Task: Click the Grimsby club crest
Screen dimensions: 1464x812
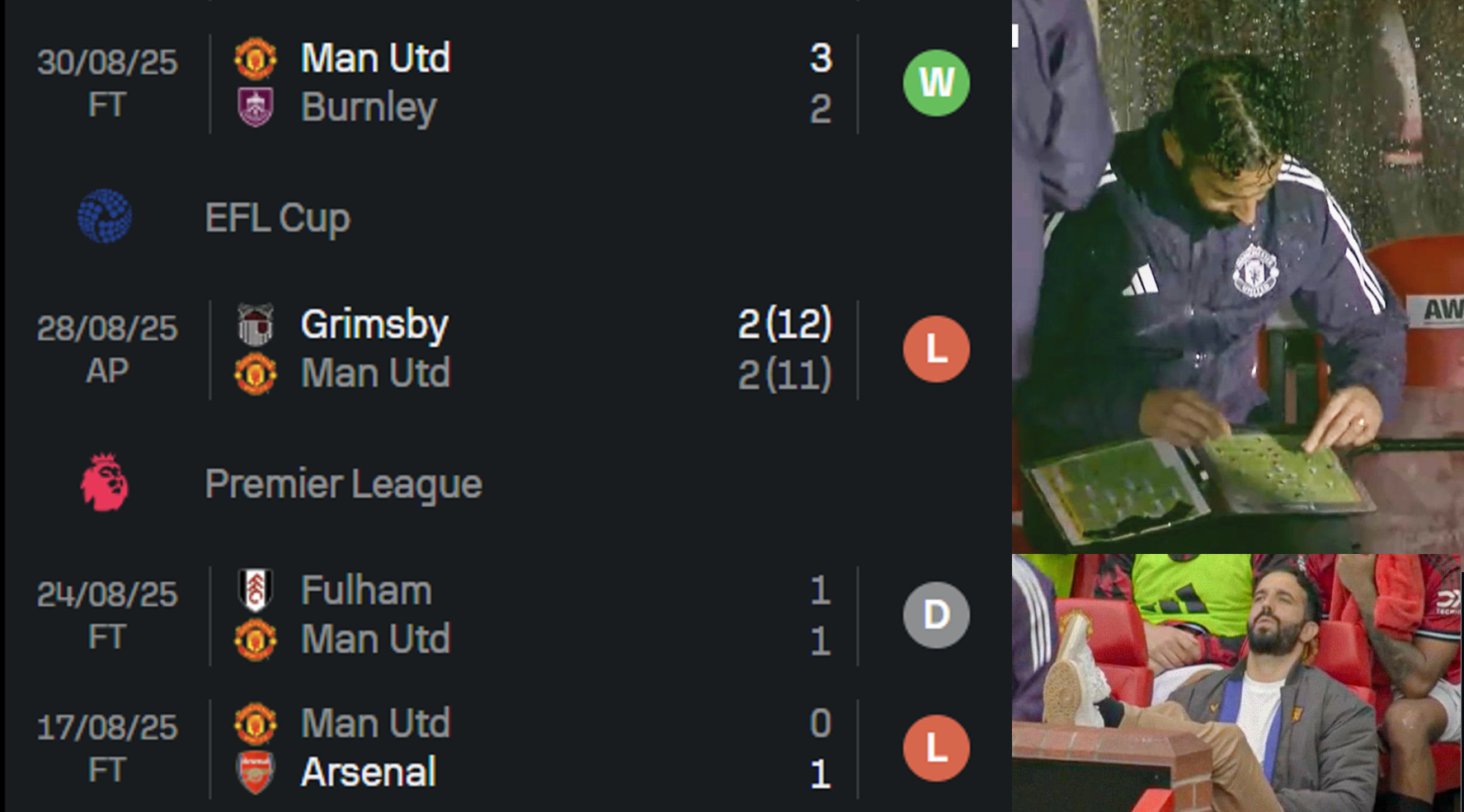Action: (255, 324)
